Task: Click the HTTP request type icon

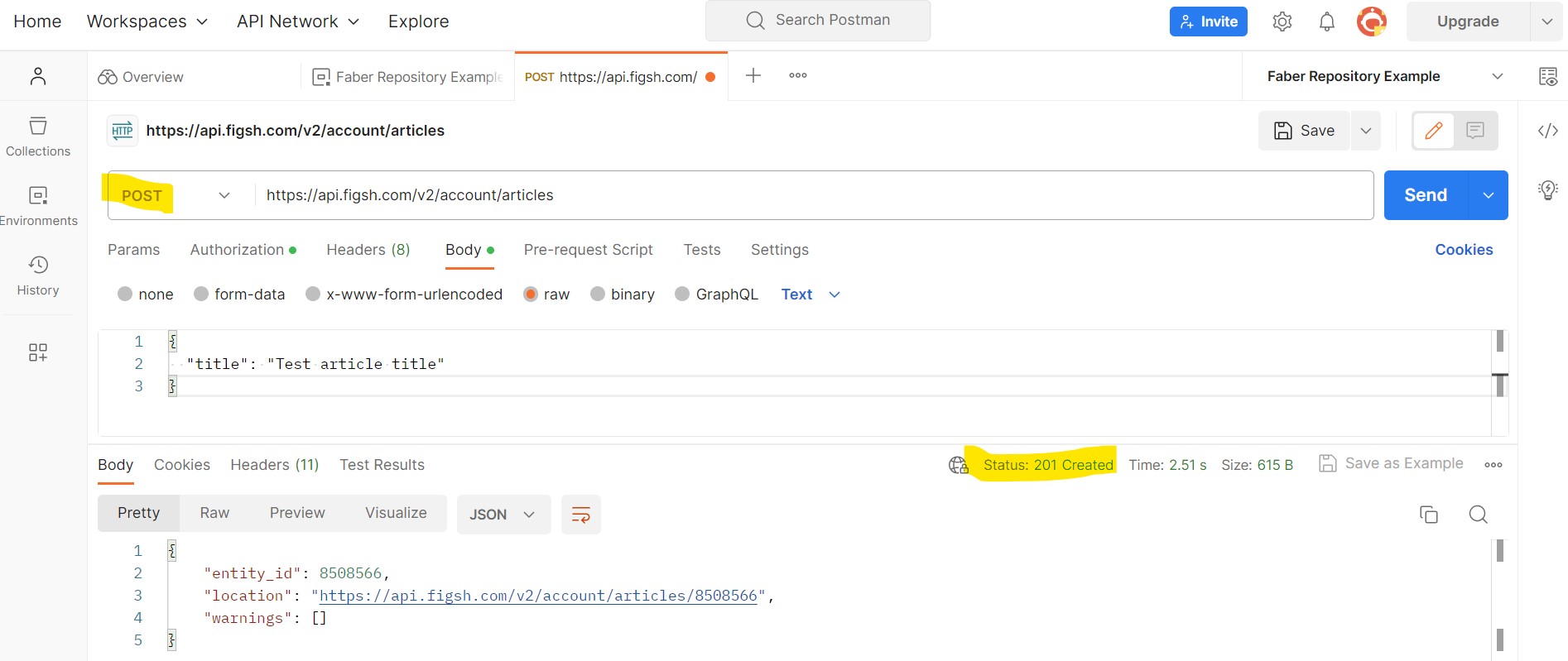Action: pyautogui.click(x=123, y=131)
